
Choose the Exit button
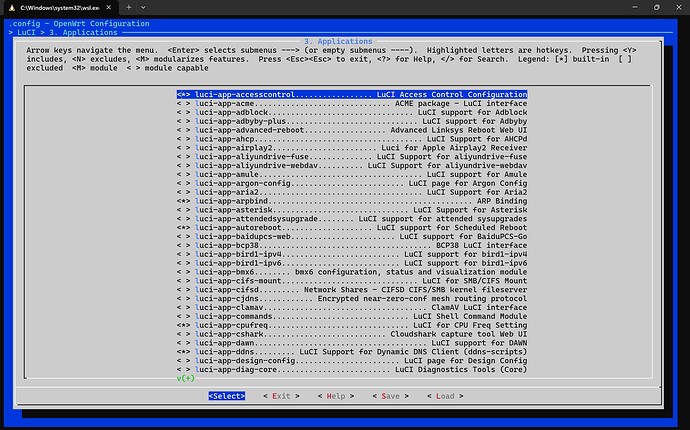281,396
